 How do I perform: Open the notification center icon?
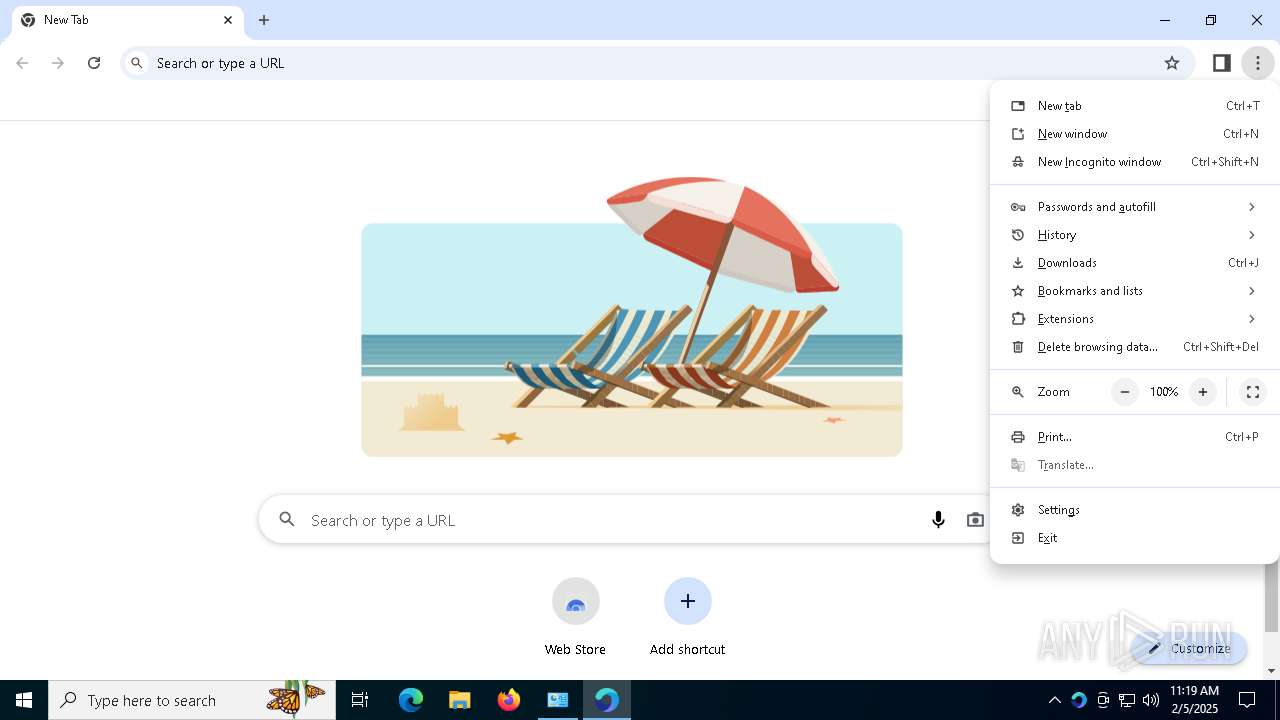pyautogui.click(x=1247, y=700)
